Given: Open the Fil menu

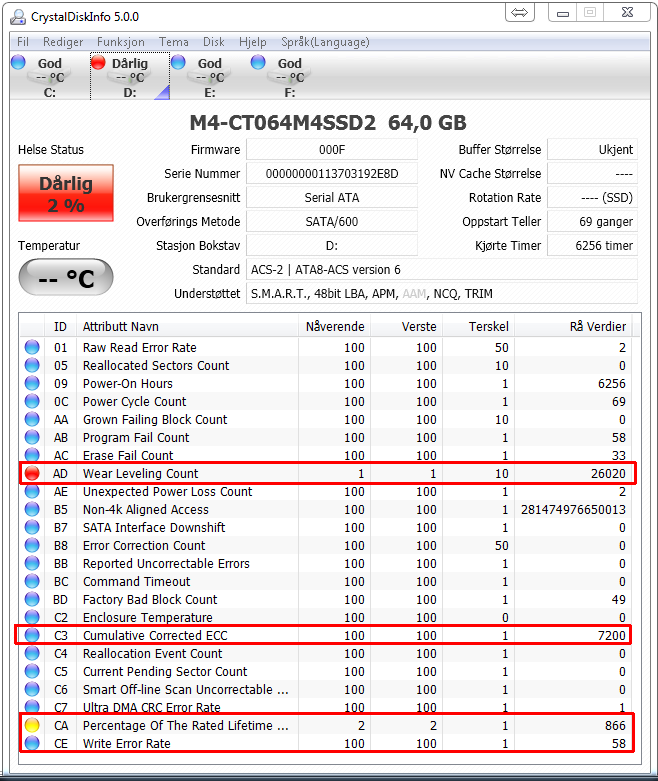Looking at the screenshot, I should [x=23, y=42].
